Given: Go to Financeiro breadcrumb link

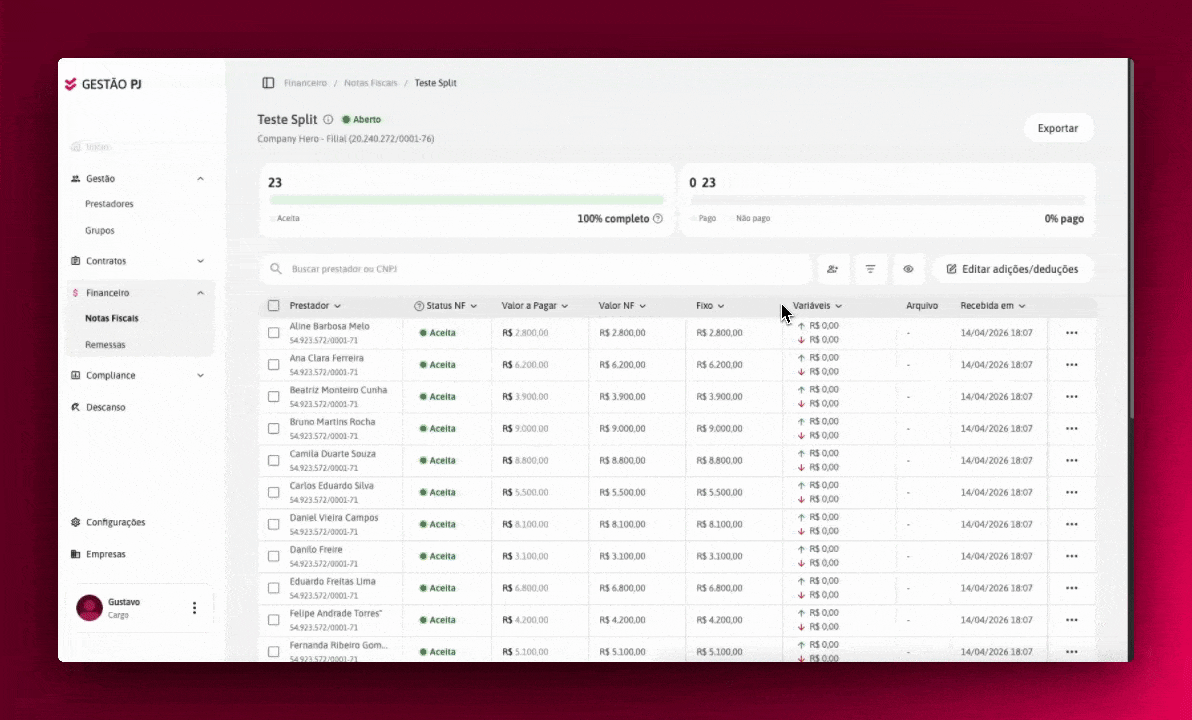Looking at the screenshot, I should click(x=306, y=83).
